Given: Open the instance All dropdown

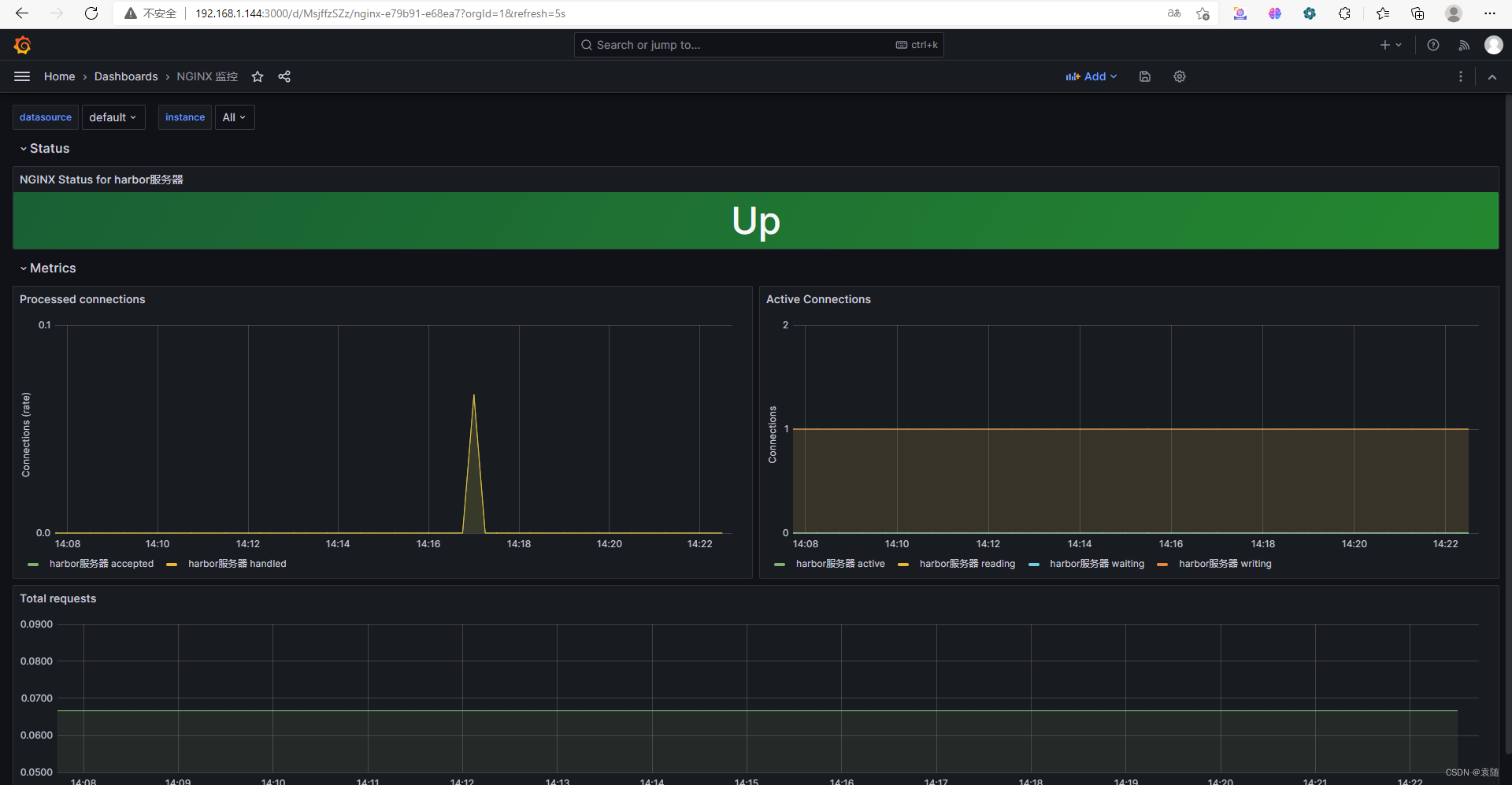Looking at the screenshot, I should pos(235,117).
